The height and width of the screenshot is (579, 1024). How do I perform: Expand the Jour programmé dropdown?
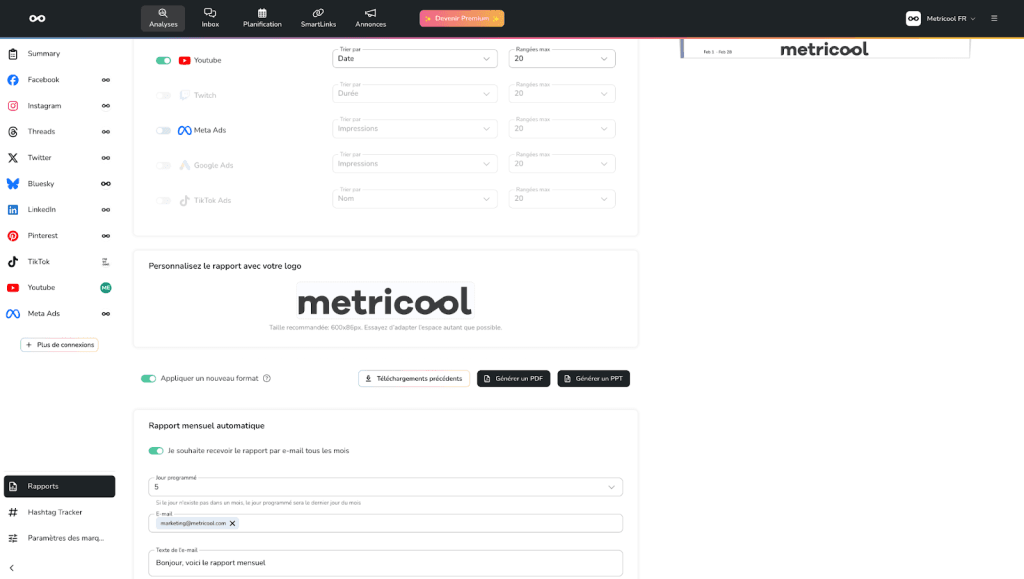385,487
